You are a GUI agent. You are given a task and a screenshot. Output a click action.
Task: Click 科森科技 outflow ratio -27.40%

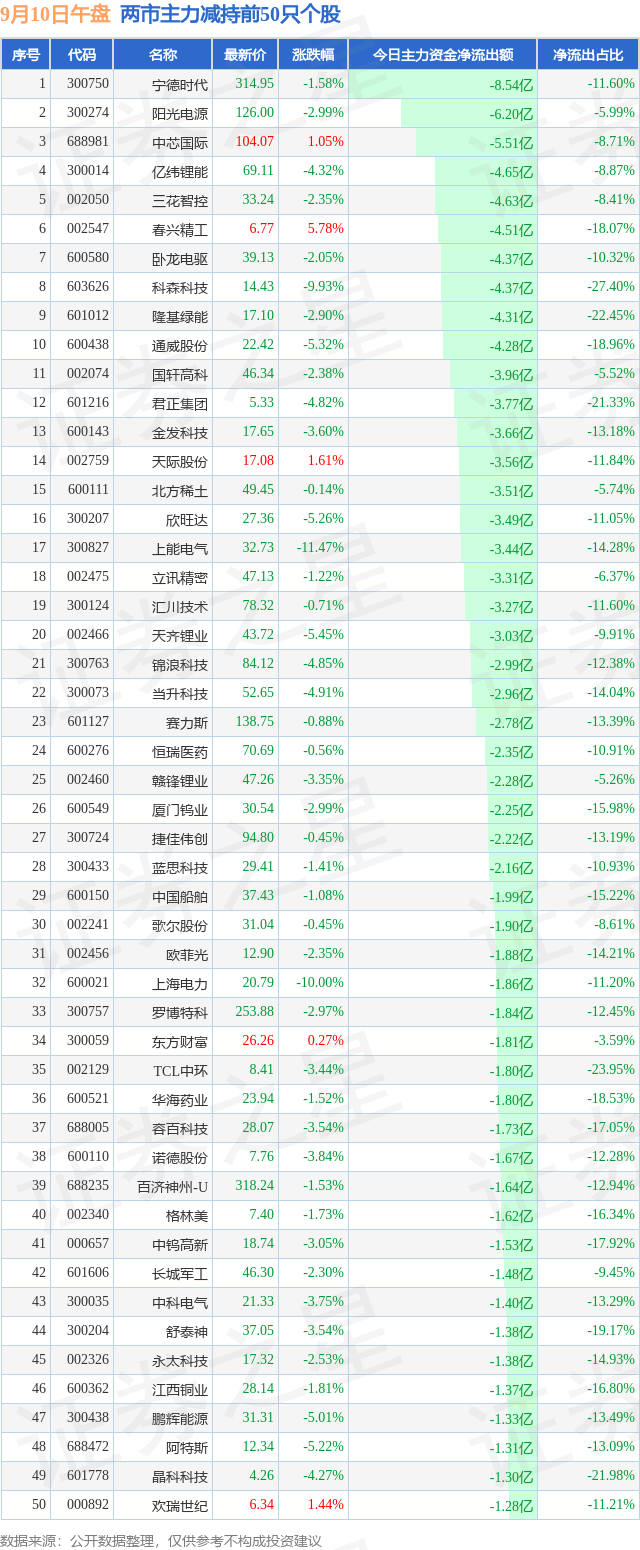[x=610, y=287]
